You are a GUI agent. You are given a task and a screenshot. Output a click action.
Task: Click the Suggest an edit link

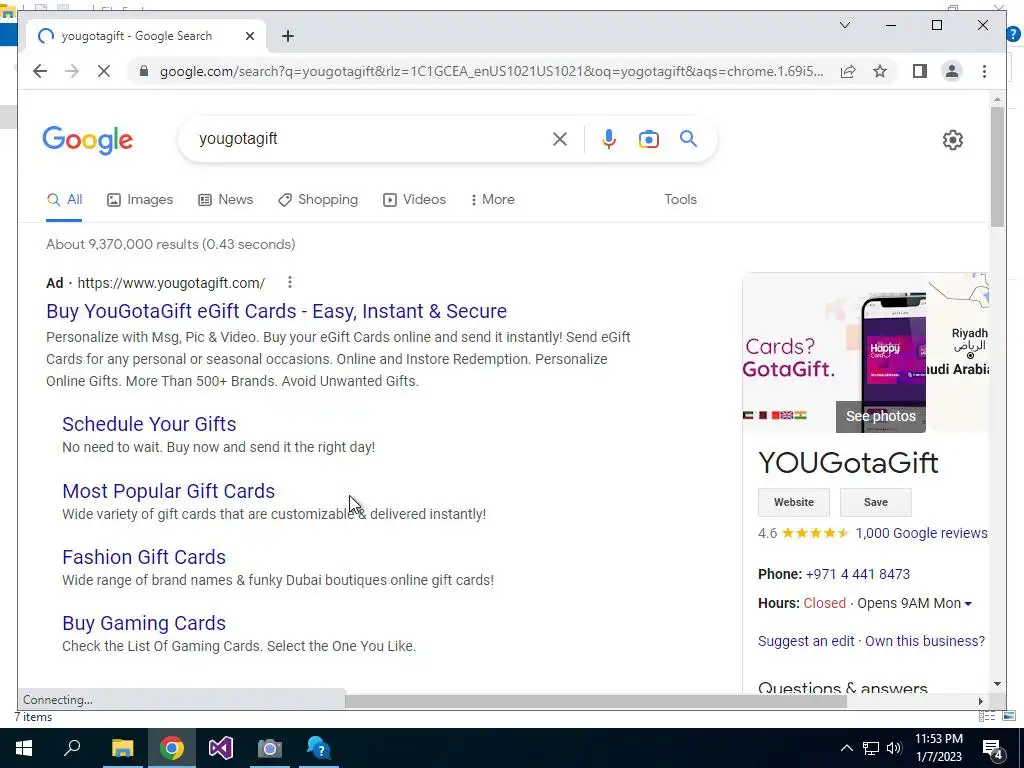(x=806, y=641)
